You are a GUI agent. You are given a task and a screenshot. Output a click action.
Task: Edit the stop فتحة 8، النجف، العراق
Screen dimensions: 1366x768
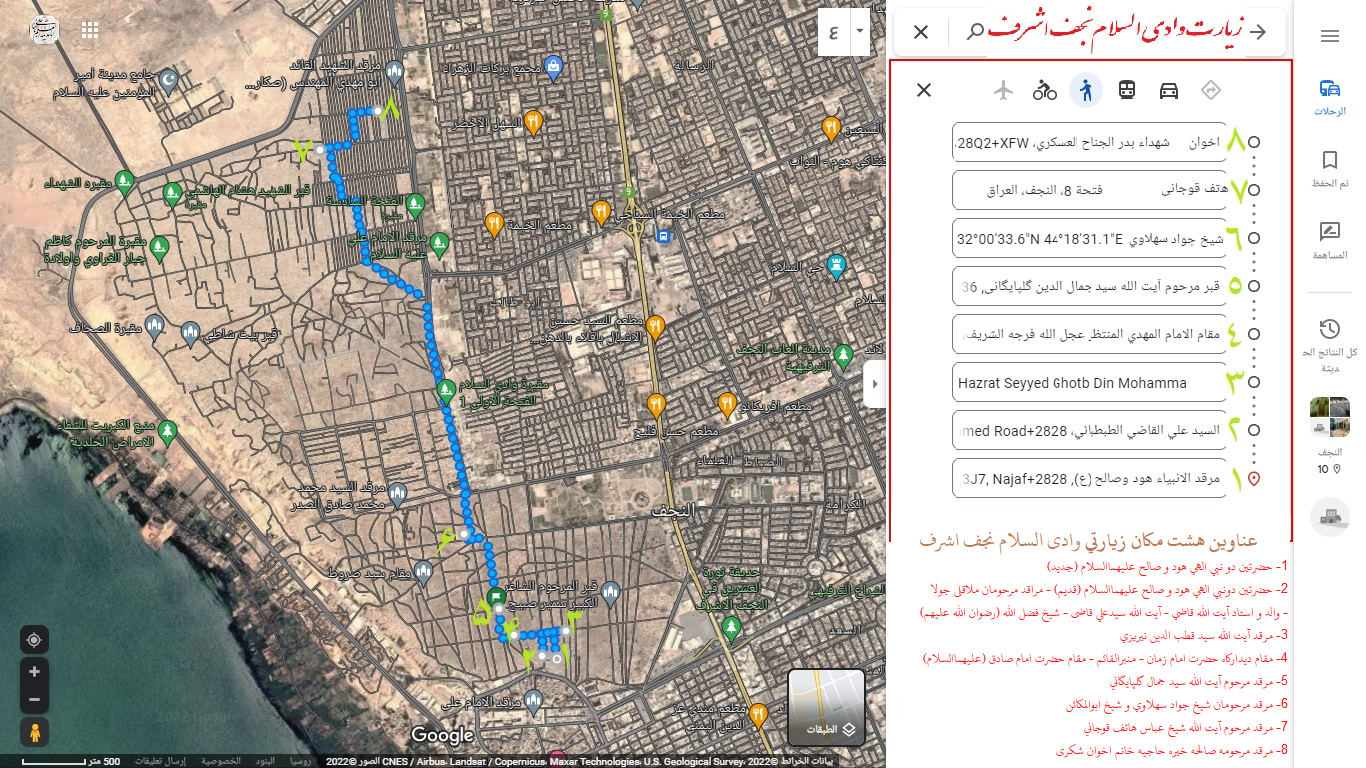point(1088,190)
